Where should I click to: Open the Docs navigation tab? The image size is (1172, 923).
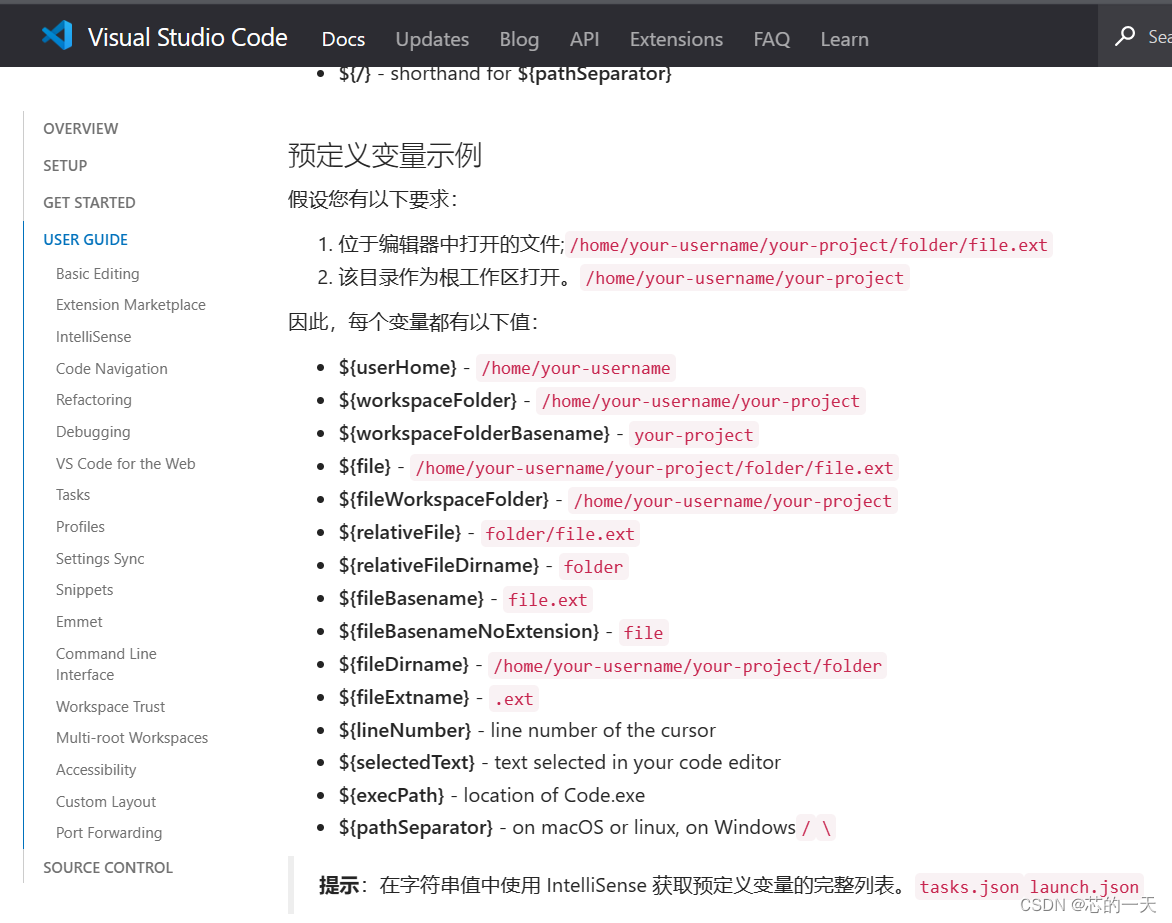[x=343, y=39]
